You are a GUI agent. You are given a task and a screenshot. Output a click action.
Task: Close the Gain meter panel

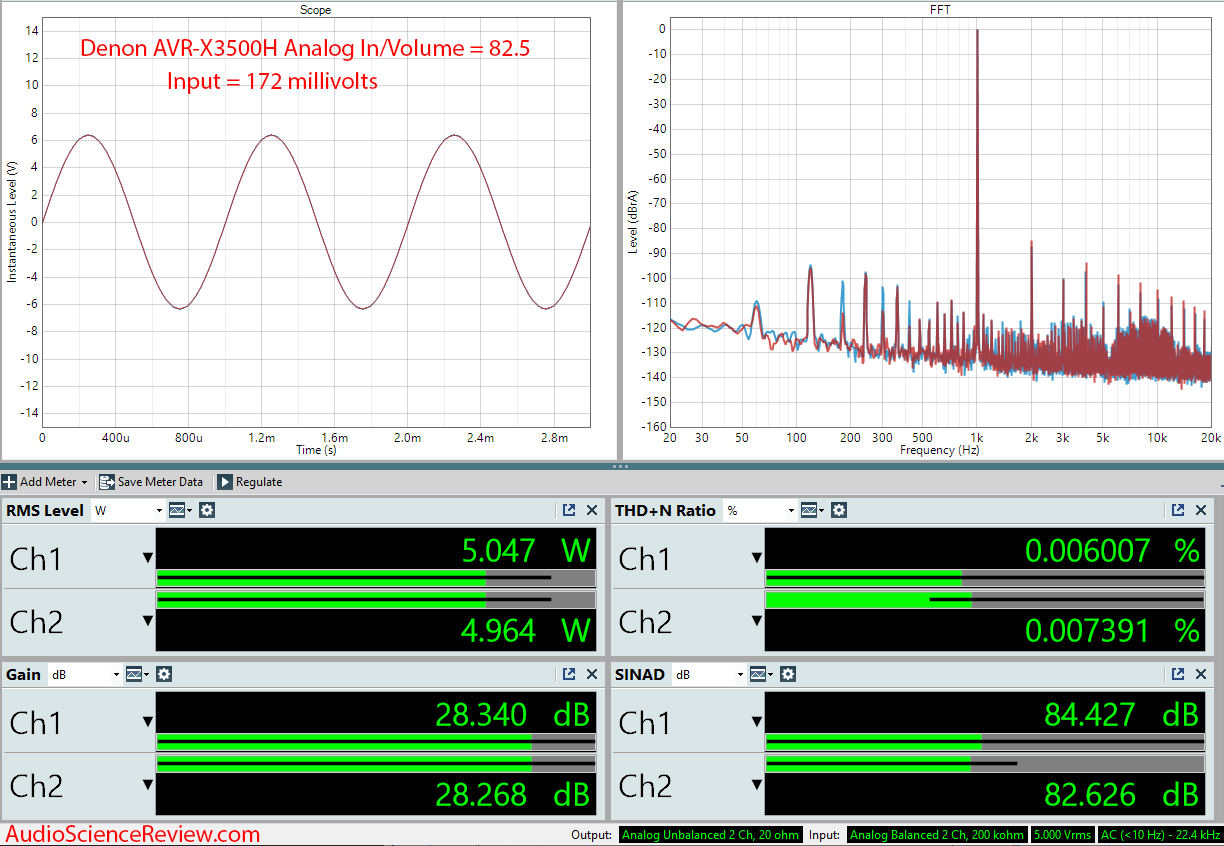pos(592,674)
